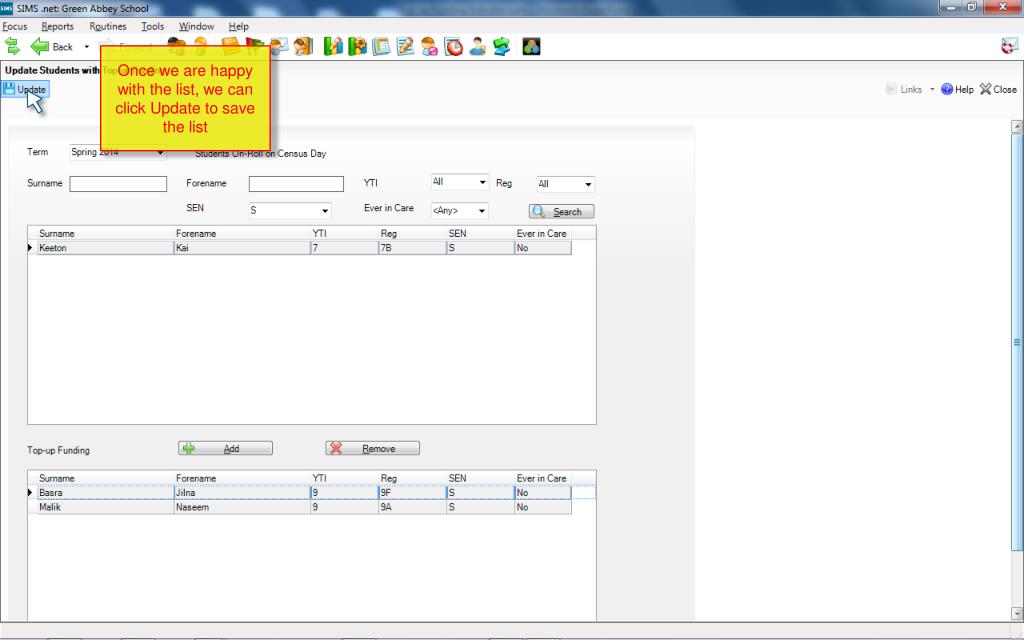
Task: Click the SEN column header in Top-up Funding grid
Action: 481,479
